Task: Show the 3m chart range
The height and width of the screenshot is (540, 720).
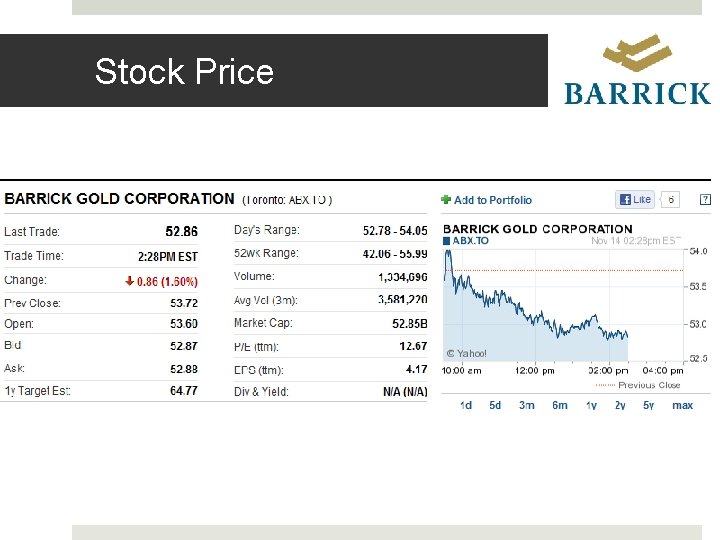Action: tap(527, 405)
